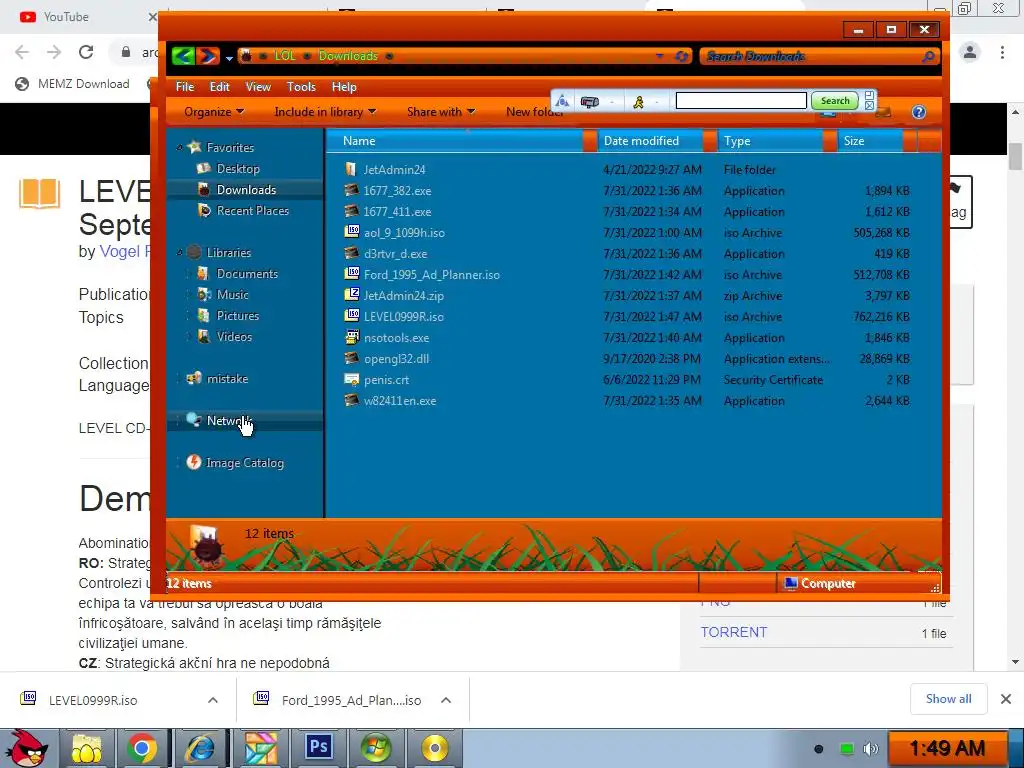The width and height of the screenshot is (1024, 768).
Task: Select Image Catalog in navigation pane
Action: click(x=244, y=462)
